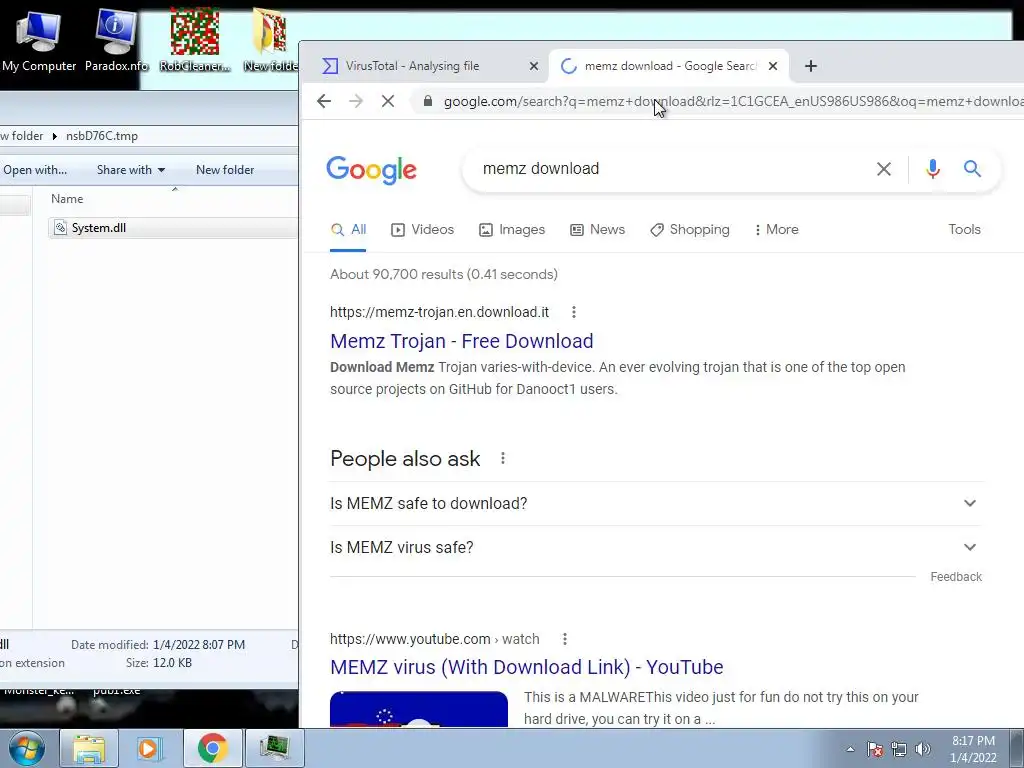The width and height of the screenshot is (1024, 768).
Task: Clear the Google search box
Action: click(884, 169)
